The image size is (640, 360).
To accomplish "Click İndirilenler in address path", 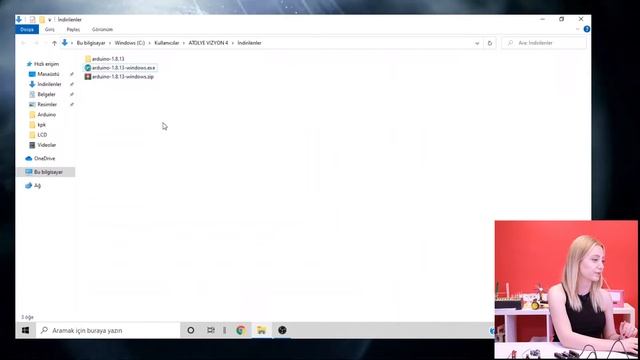I will 249,43.
